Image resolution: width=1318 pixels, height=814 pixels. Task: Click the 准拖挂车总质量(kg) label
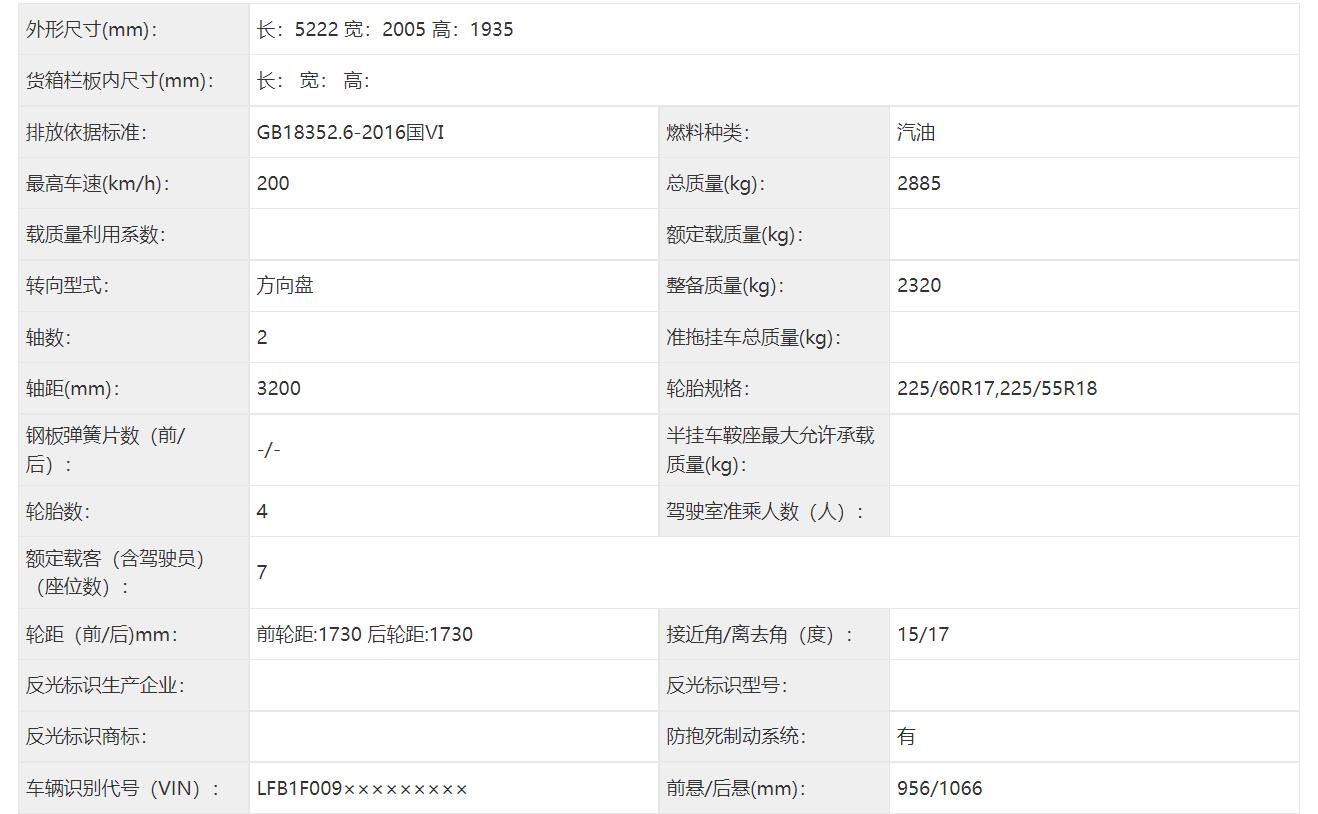coord(753,337)
